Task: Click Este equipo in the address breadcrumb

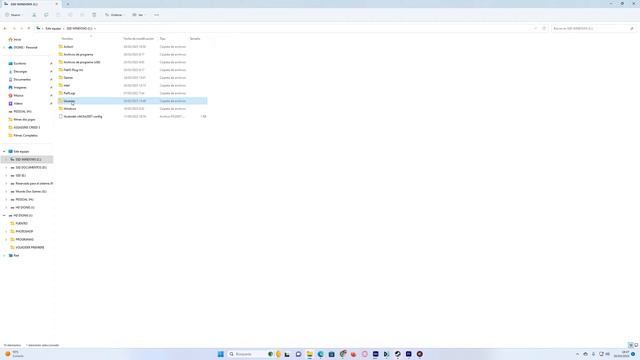Action: [53, 29]
